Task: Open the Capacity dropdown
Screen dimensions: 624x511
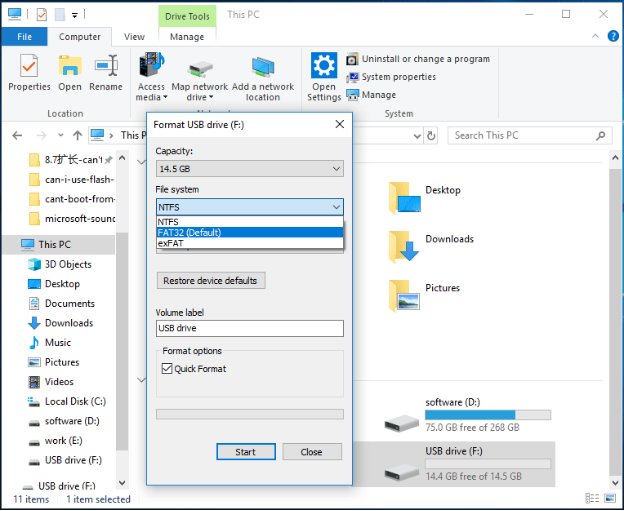Action: (x=250, y=169)
